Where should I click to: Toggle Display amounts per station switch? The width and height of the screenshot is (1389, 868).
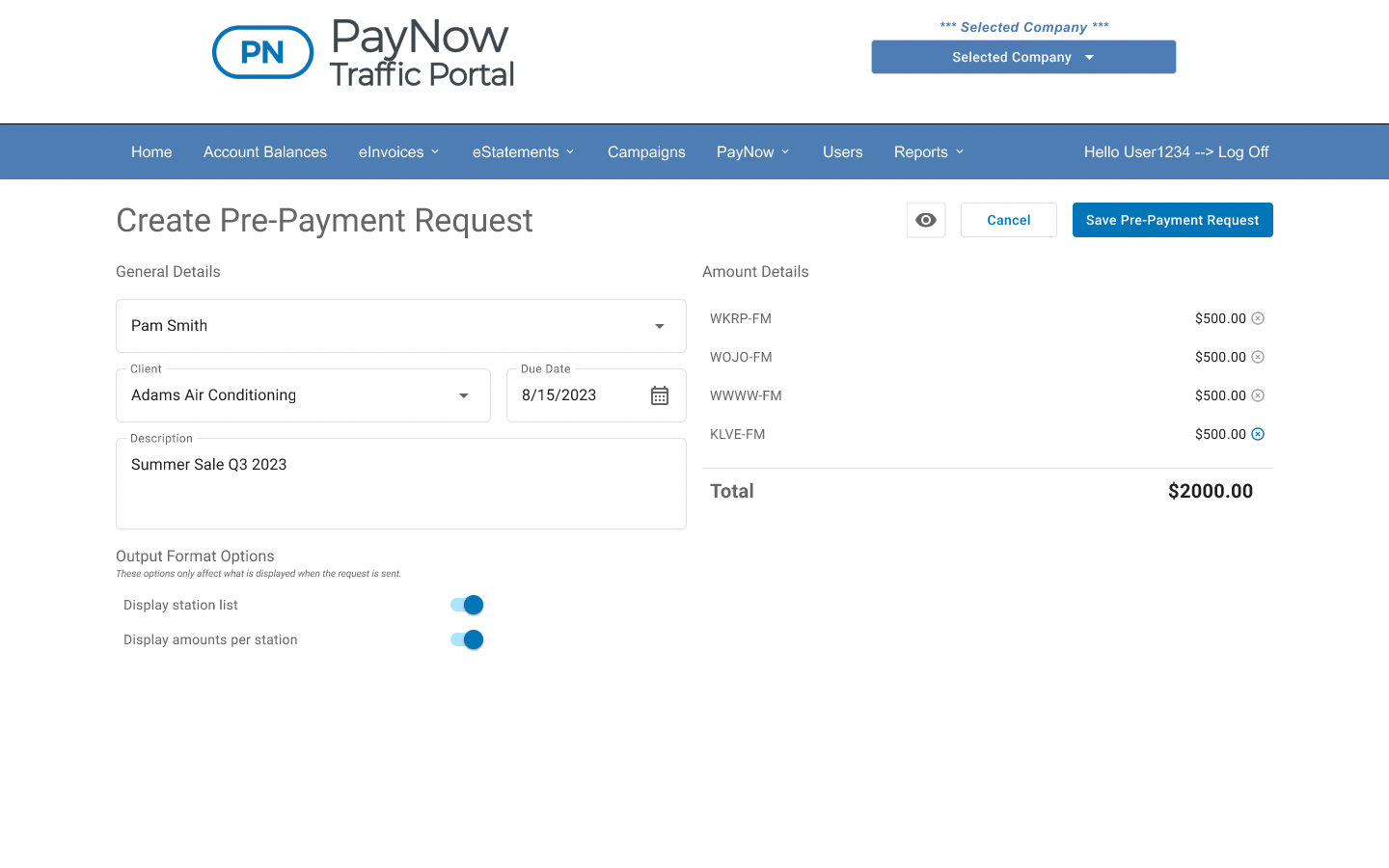[467, 639]
